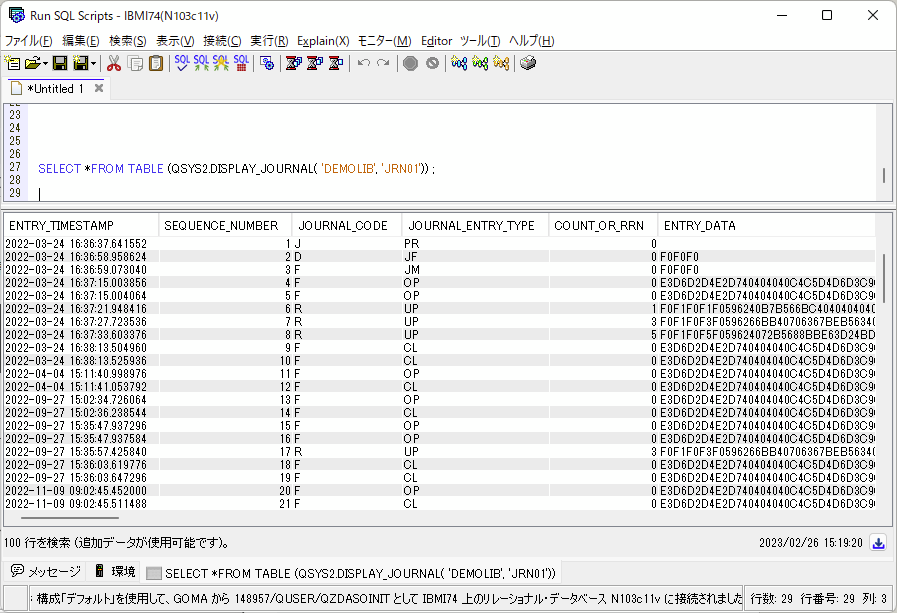
Task: Switch to the 環境 tab
Action: click(x=116, y=571)
